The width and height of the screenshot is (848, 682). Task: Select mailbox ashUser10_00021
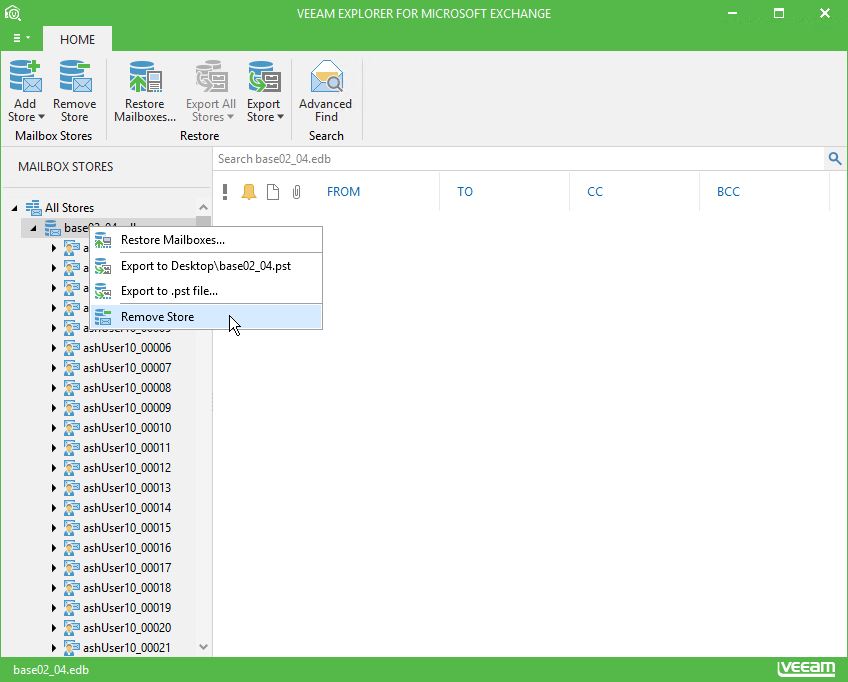[x=127, y=648]
